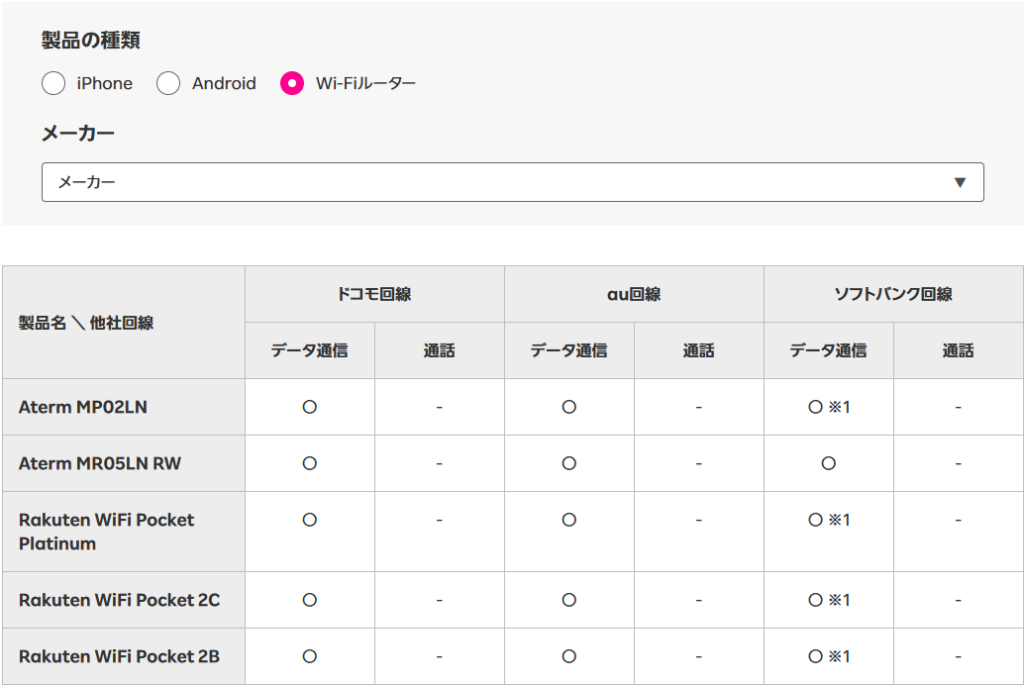The height and width of the screenshot is (685, 1024).
Task: Click the メーカー section heading
Action: (78, 133)
